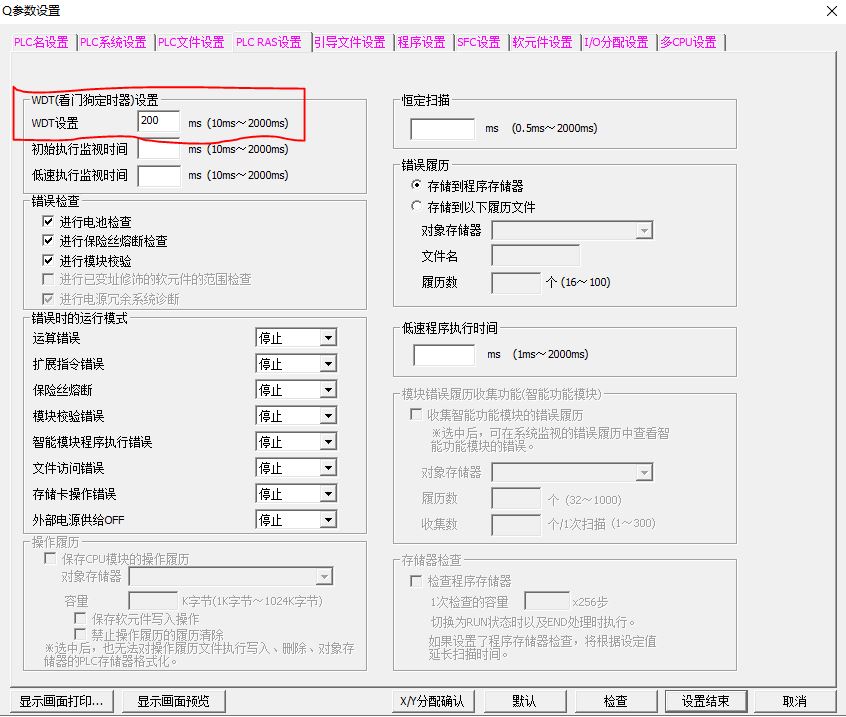This screenshot has height=717, width=846.
Task: Expand 保险丝熔断 mode dropdown
Action: (327, 390)
